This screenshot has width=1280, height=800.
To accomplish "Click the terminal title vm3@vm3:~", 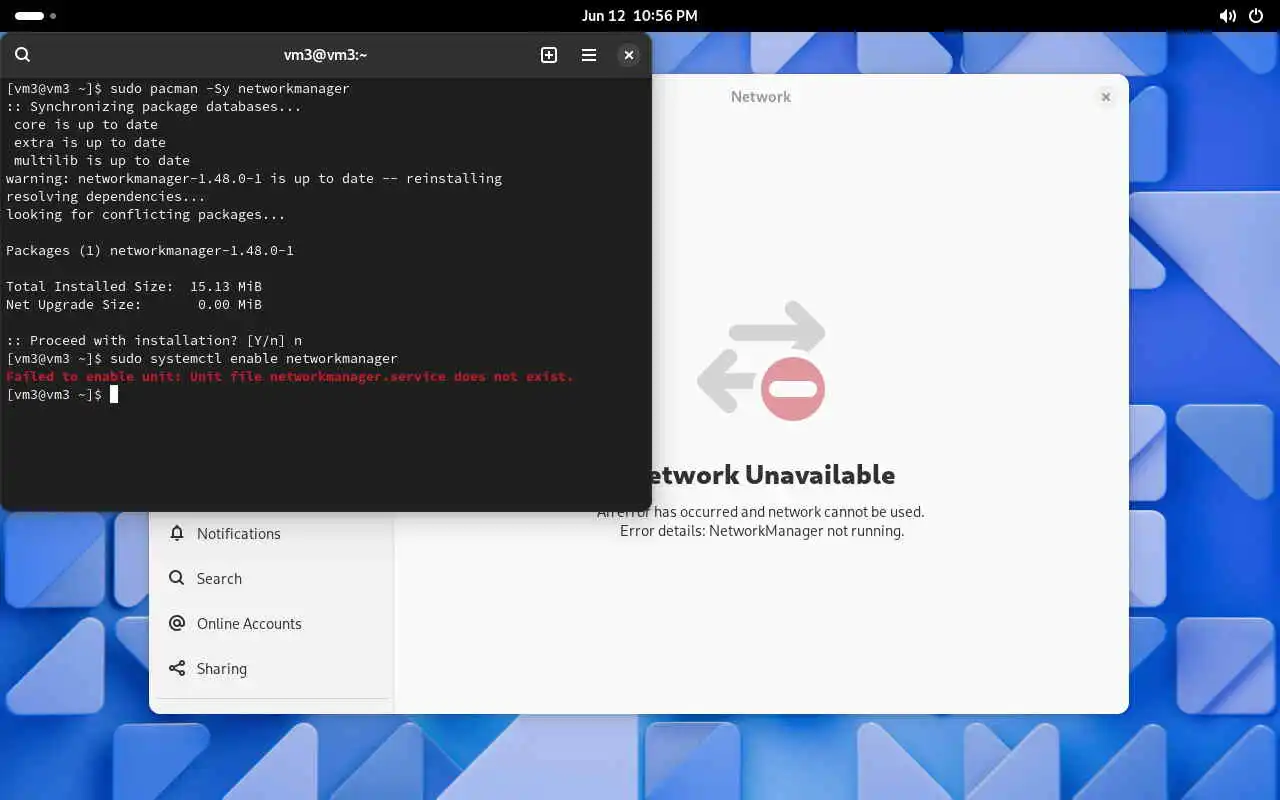I will click(326, 55).
